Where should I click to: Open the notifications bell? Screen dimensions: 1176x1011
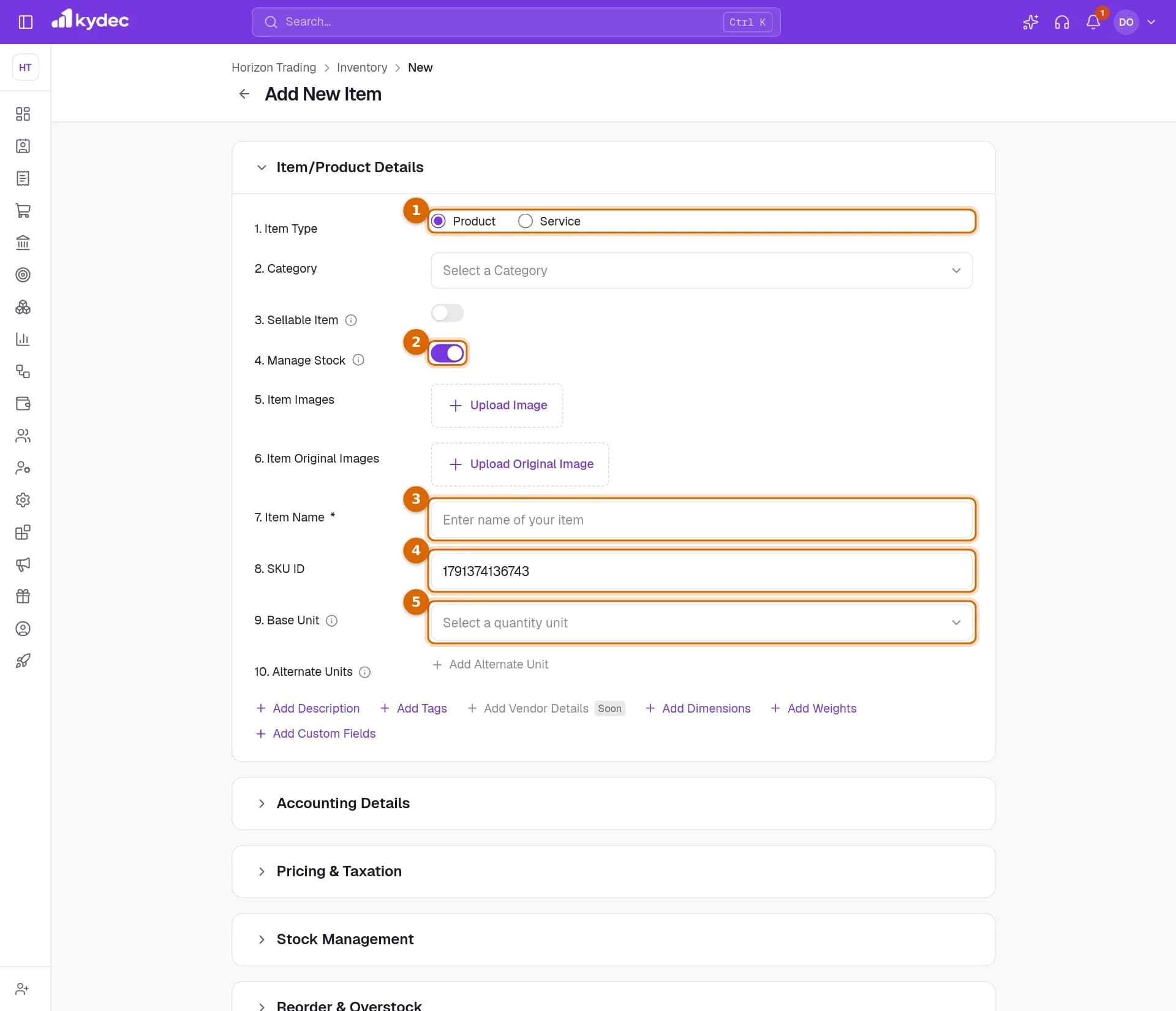1093,22
